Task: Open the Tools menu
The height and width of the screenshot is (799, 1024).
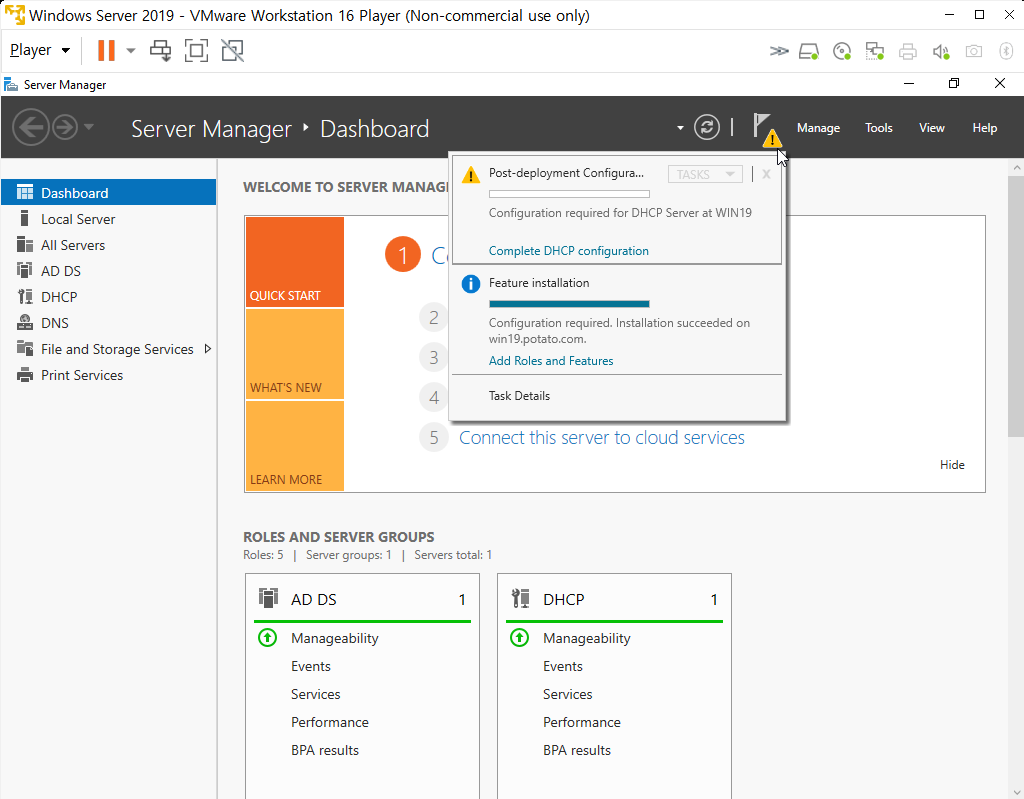Action: 878,128
